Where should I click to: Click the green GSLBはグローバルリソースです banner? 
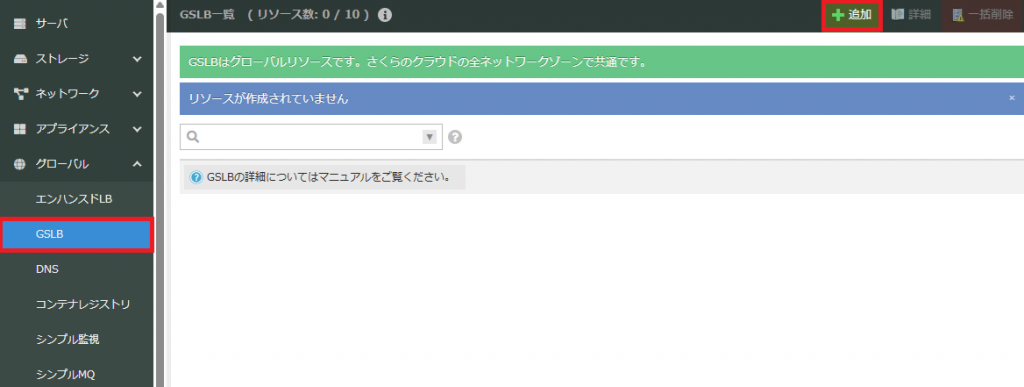tap(601, 63)
